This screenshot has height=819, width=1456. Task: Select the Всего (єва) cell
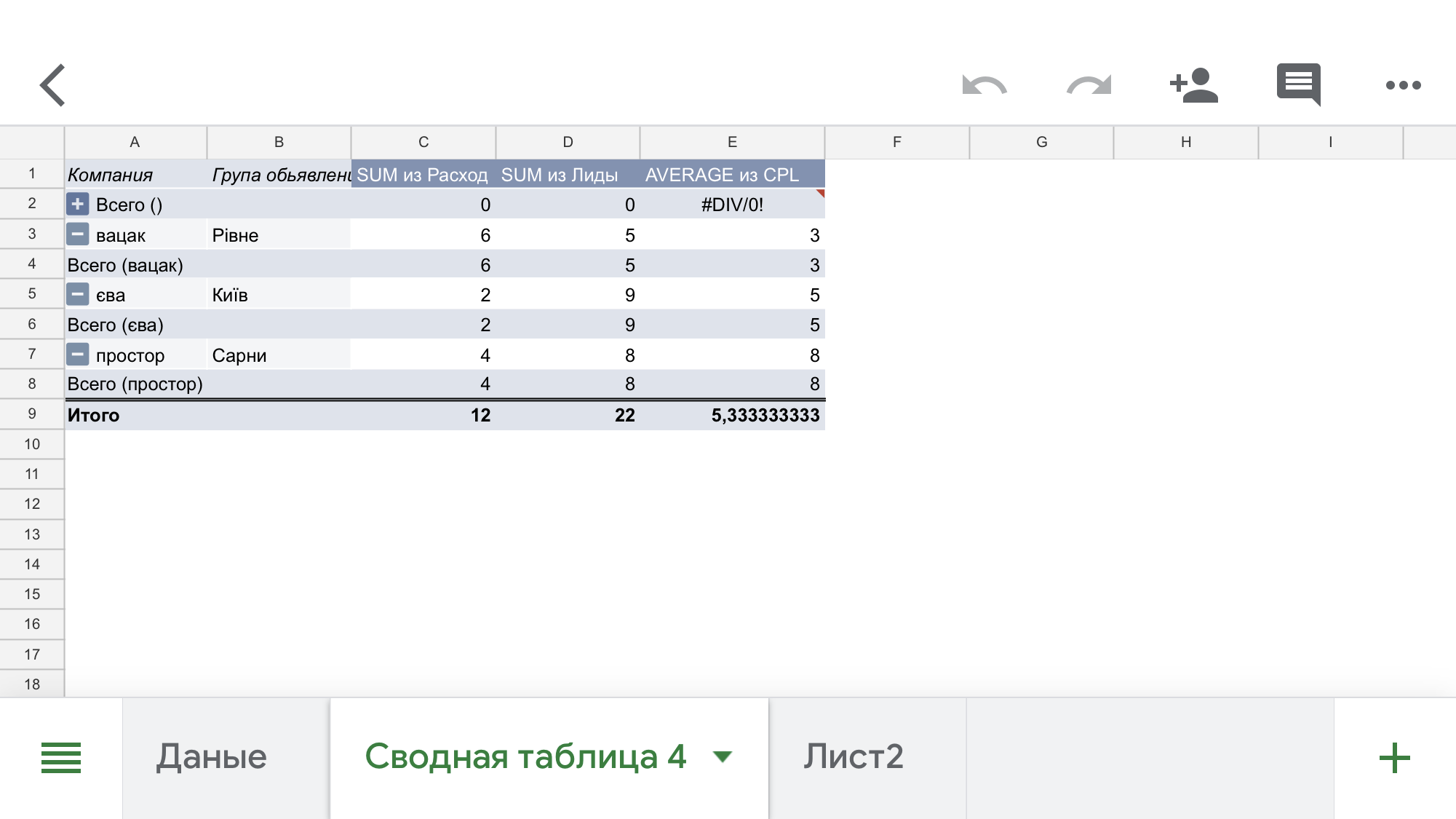(135, 325)
